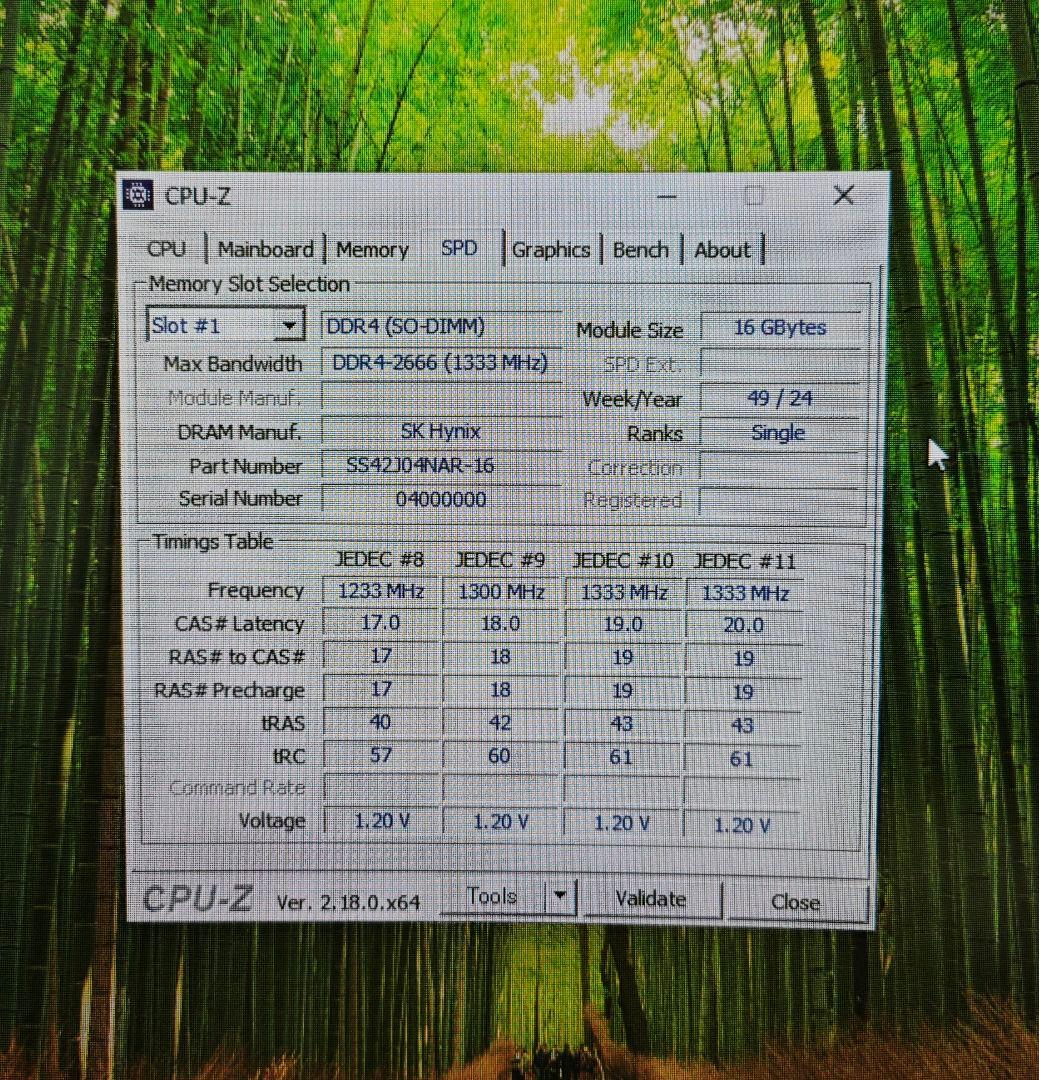Click the 19.0 CAS# Latency cell

[x=623, y=625]
